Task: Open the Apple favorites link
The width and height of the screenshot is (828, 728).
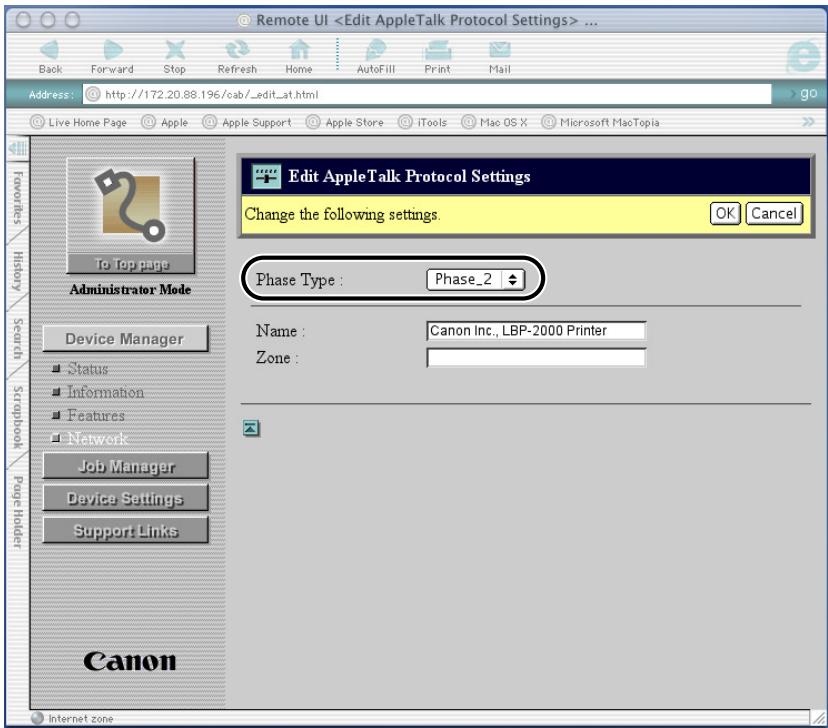Action: 165,122
